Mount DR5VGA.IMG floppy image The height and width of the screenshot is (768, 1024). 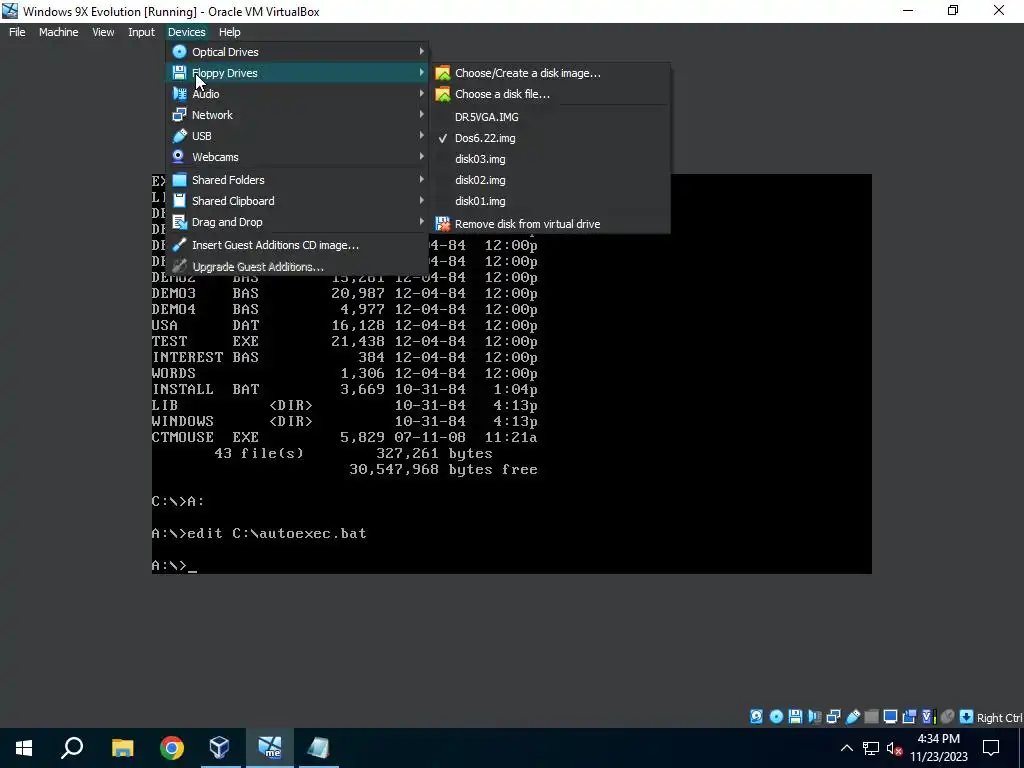pos(550,117)
